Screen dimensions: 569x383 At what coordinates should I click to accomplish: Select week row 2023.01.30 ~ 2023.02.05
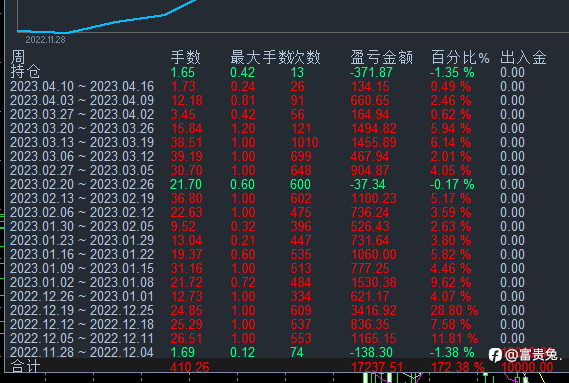pyautogui.click(x=82, y=226)
